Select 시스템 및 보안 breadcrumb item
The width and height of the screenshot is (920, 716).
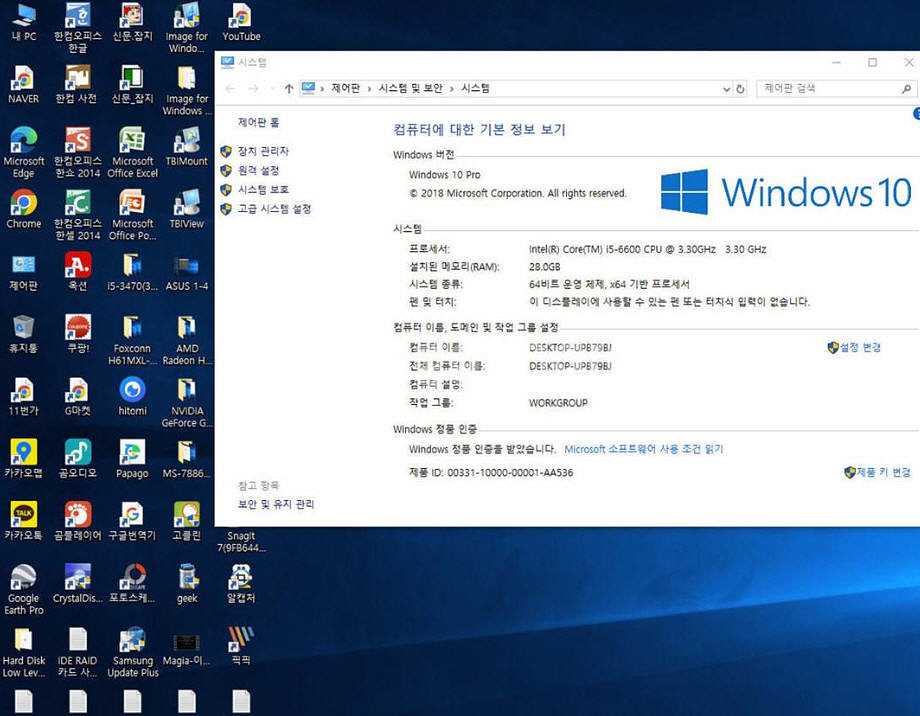point(410,88)
